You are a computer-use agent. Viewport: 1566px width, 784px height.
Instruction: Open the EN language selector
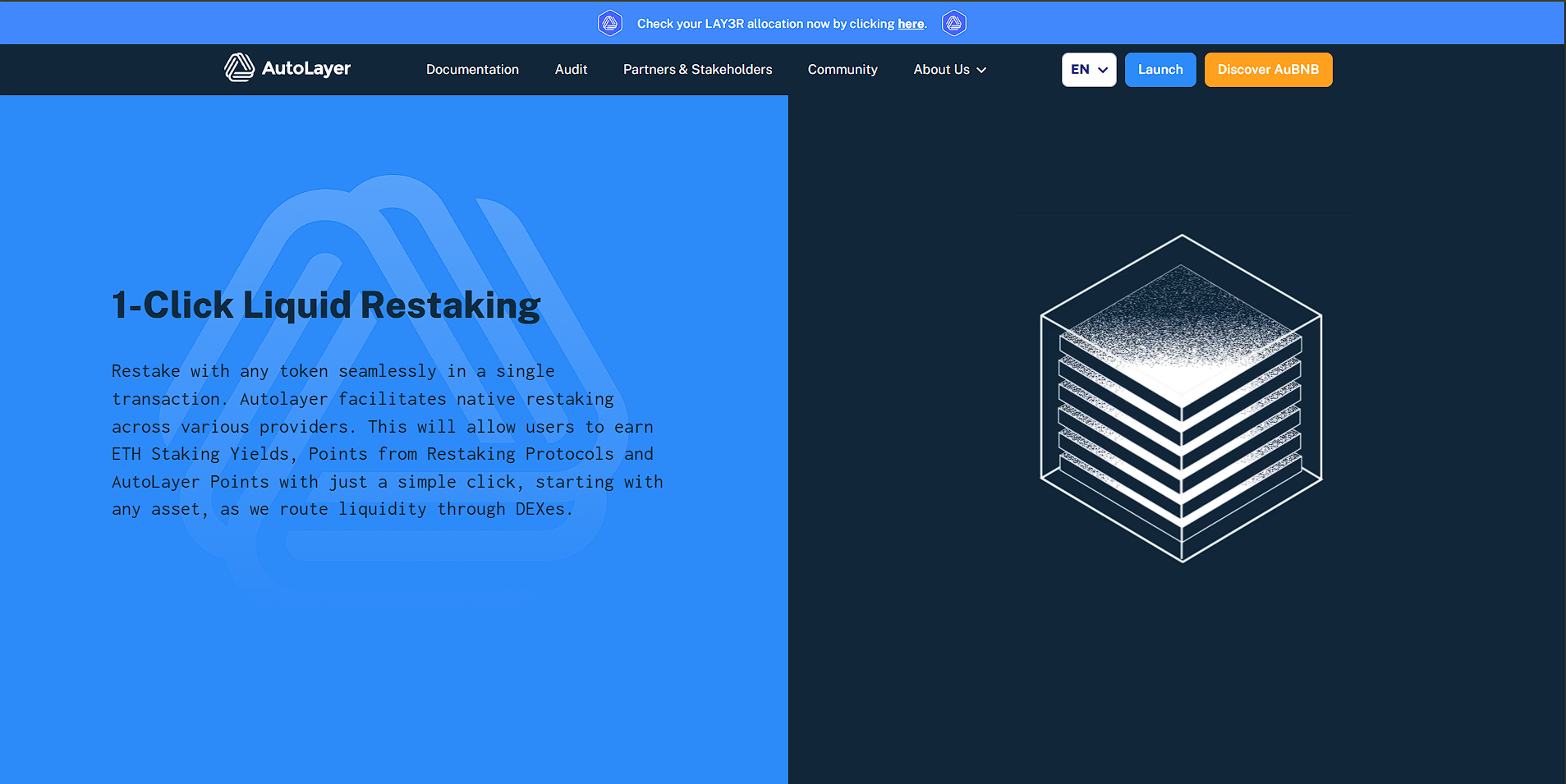coord(1089,70)
